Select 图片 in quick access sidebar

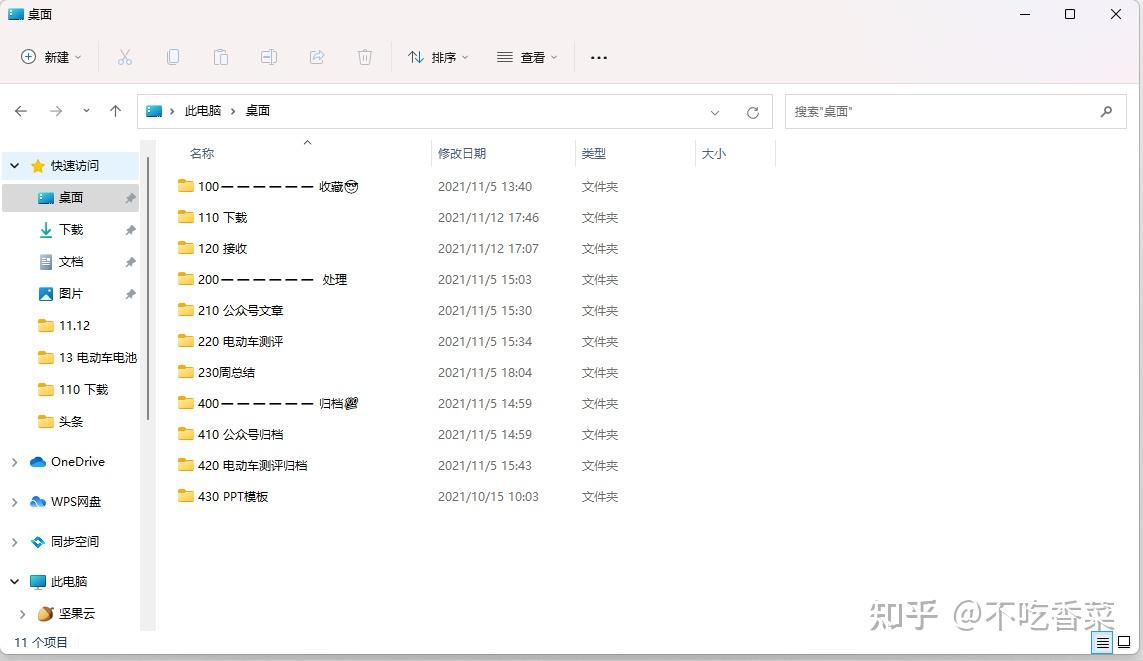tap(71, 294)
